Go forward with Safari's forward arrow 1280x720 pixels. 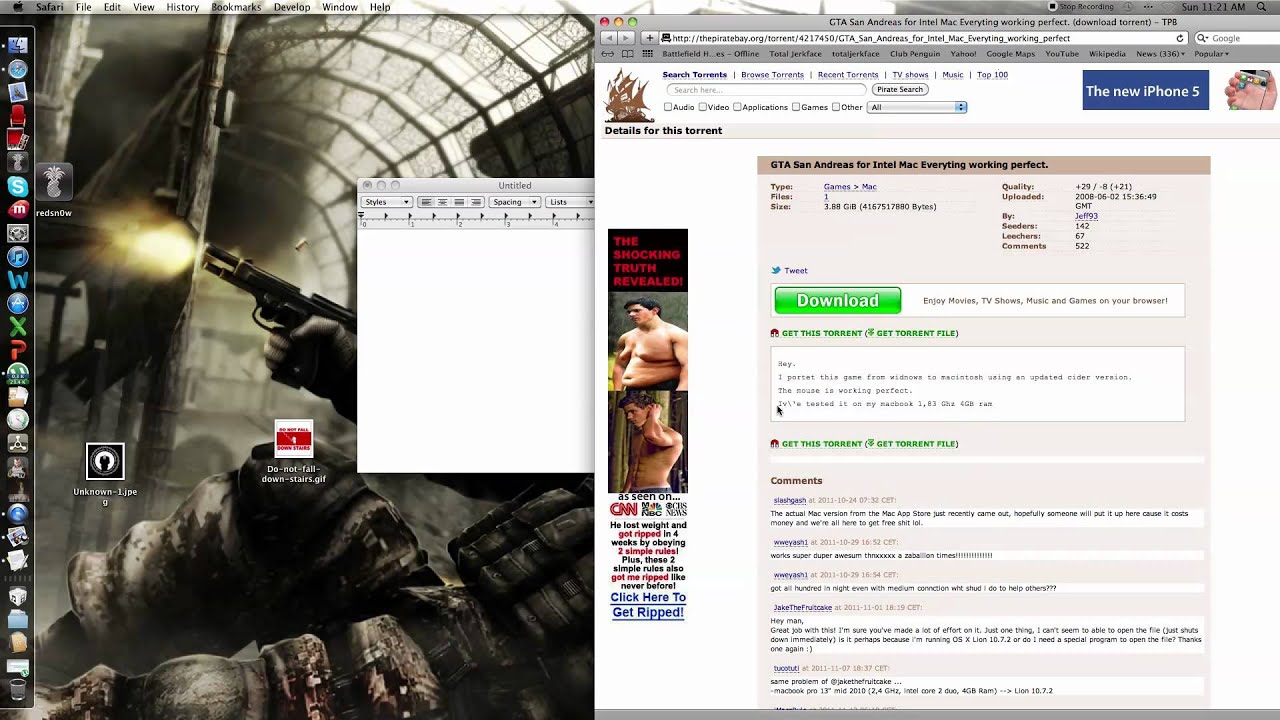[627, 38]
